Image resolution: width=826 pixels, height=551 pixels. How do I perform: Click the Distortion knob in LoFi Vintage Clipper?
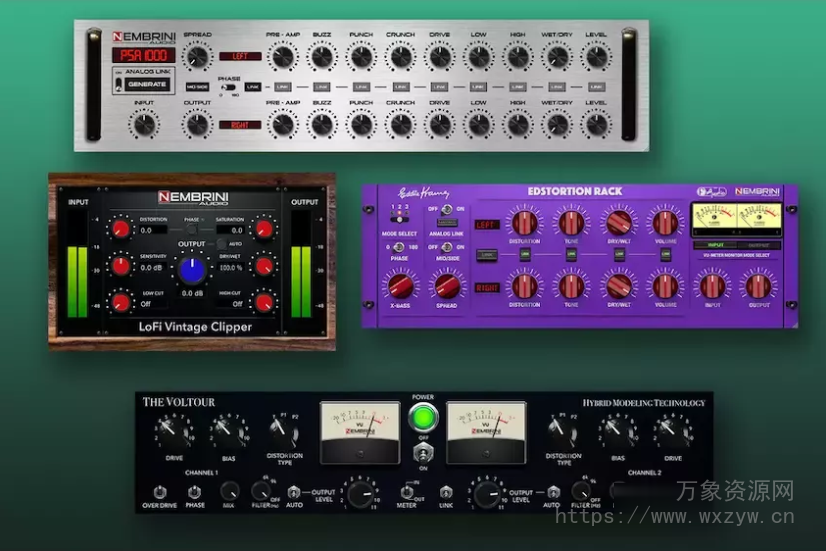coord(121,229)
